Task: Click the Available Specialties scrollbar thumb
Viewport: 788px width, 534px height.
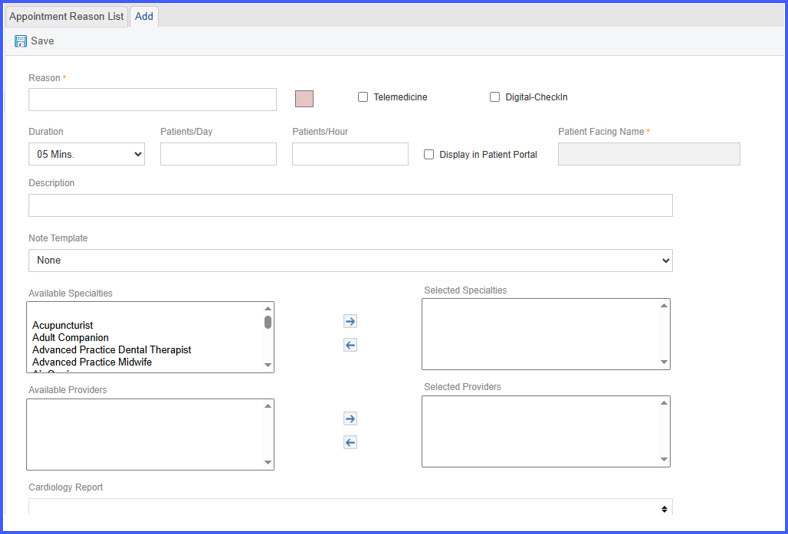Action: click(x=268, y=322)
